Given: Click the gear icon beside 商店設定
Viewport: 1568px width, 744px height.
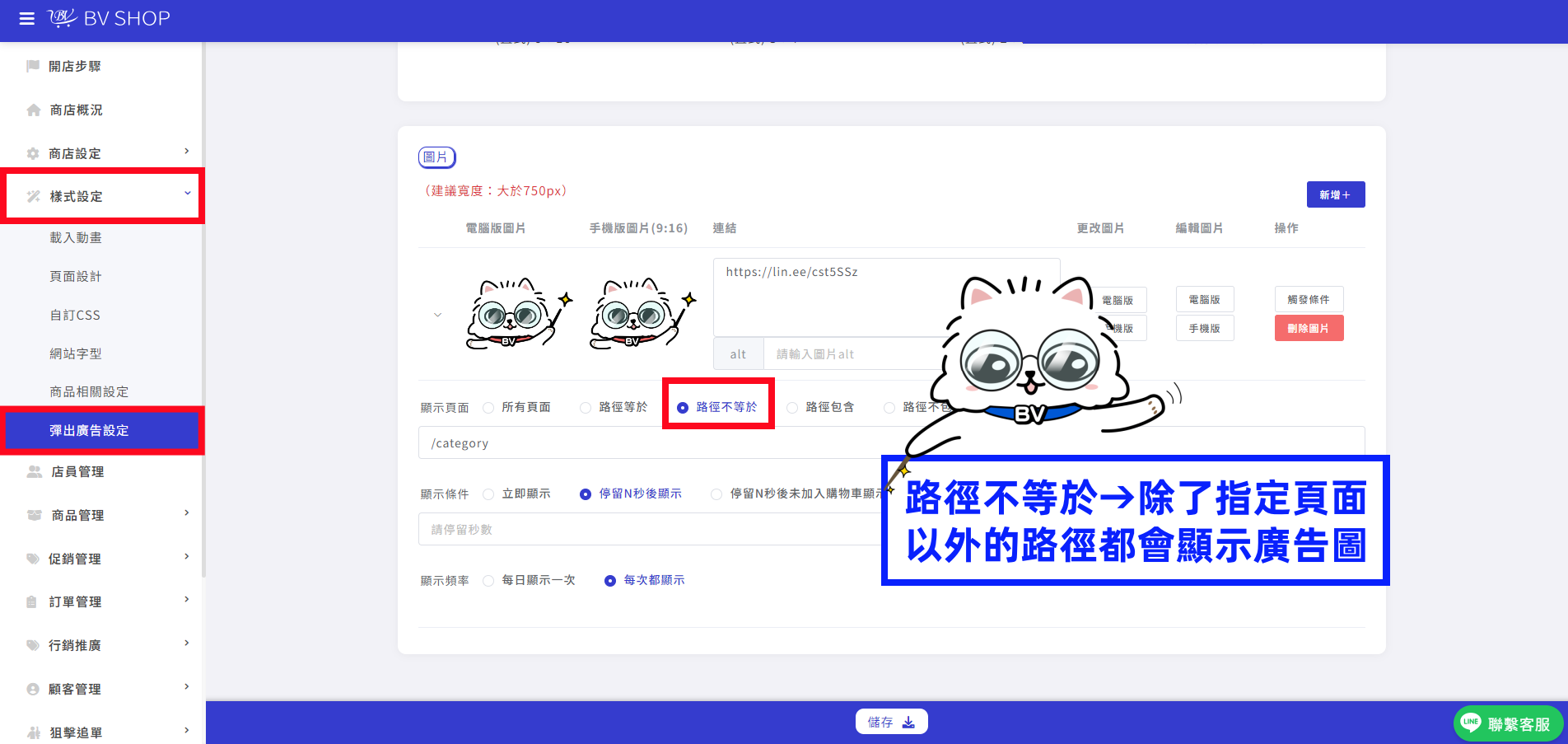Looking at the screenshot, I should point(33,153).
